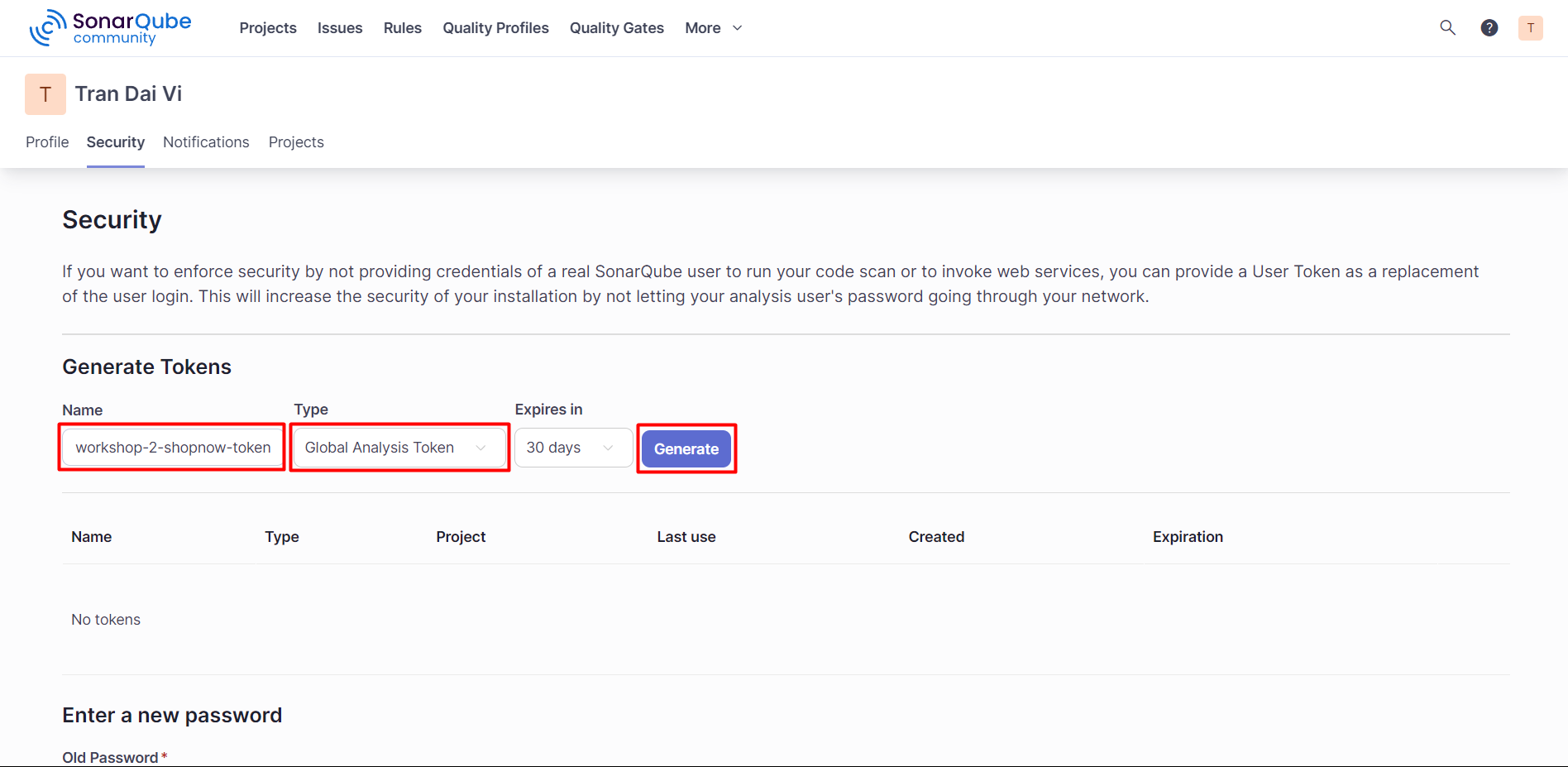Open the Issues page from the navbar

point(339,27)
